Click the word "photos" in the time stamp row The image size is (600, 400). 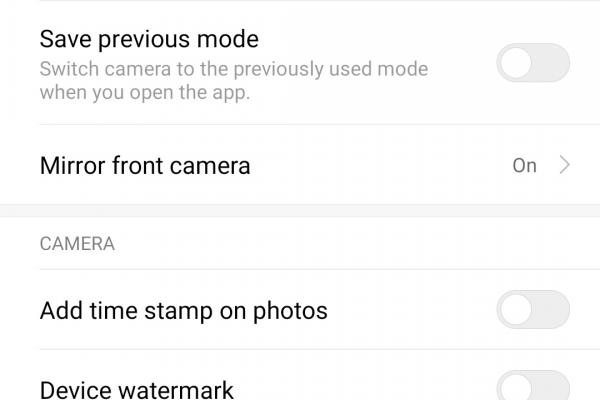(x=290, y=311)
